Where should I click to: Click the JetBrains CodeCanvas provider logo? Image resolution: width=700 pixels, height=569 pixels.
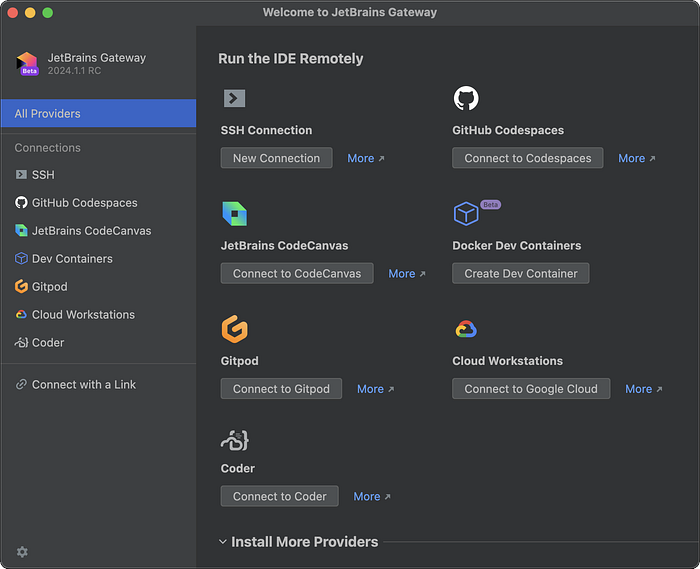234,213
